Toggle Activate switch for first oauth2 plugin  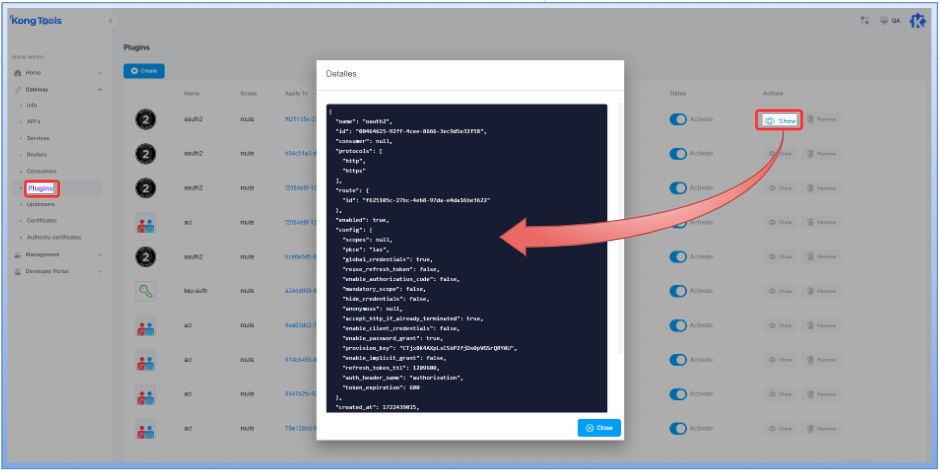(679, 120)
